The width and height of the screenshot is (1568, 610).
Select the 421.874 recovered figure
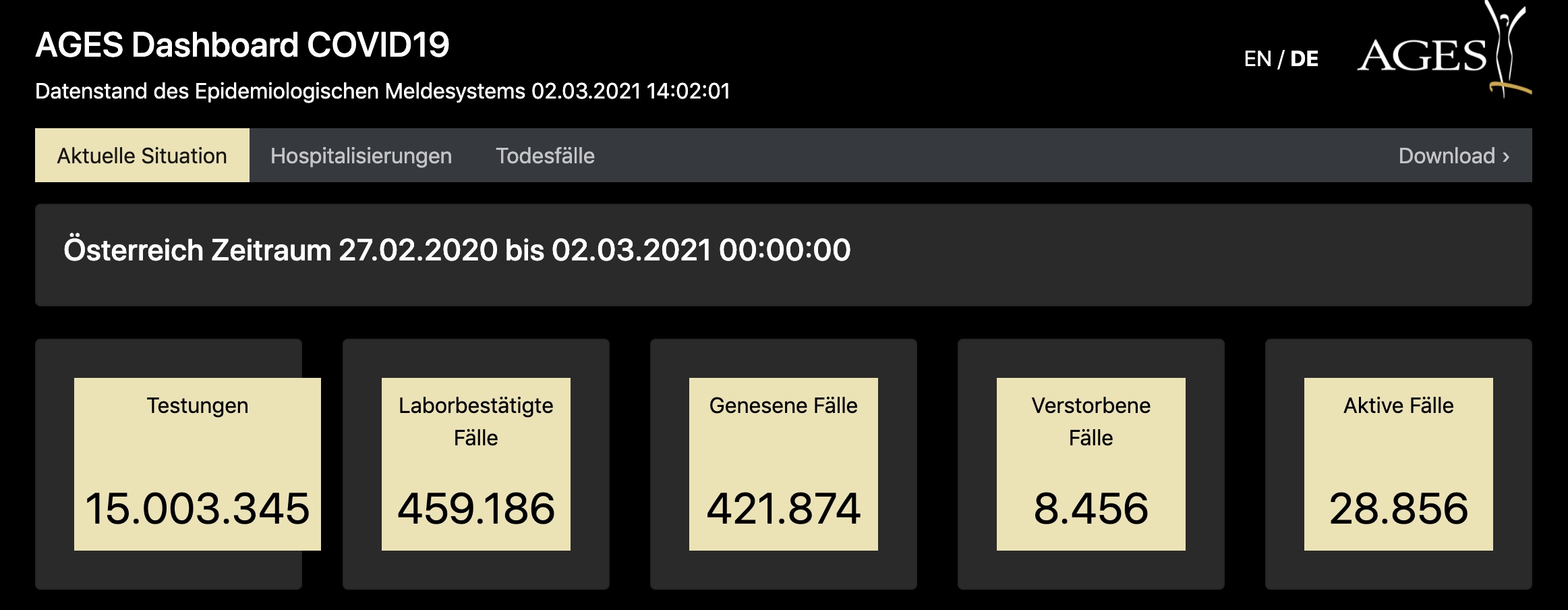coord(783,508)
